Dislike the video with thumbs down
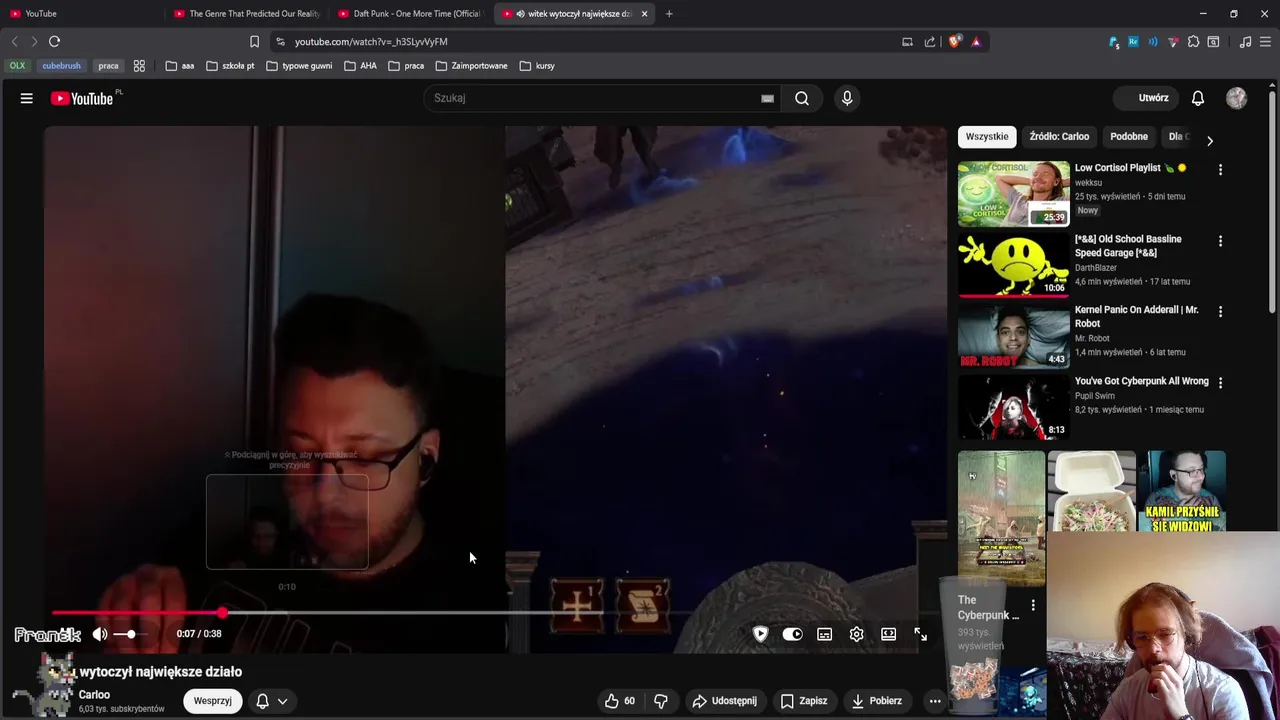The image size is (1280, 720). click(661, 701)
